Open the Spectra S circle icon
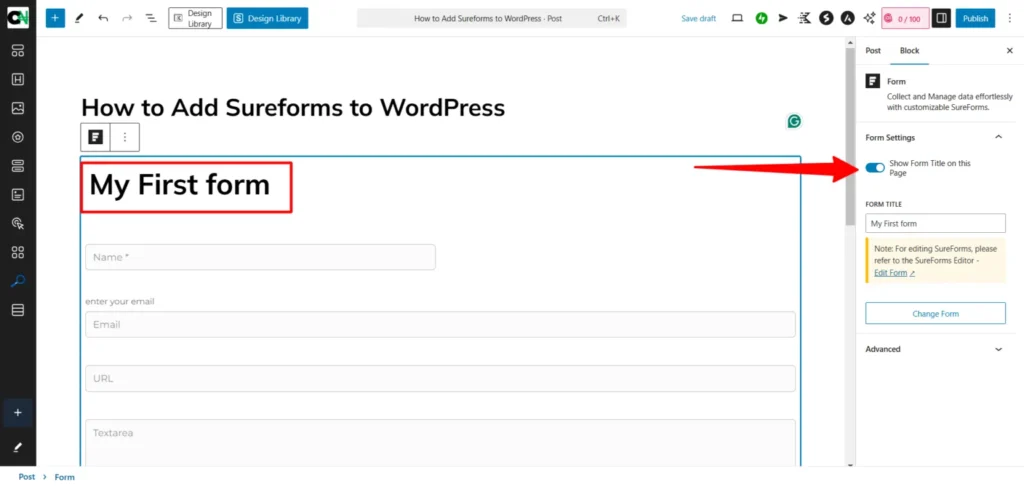The width and height of the screenshot is (1024, 487). (x=826, y=18)
